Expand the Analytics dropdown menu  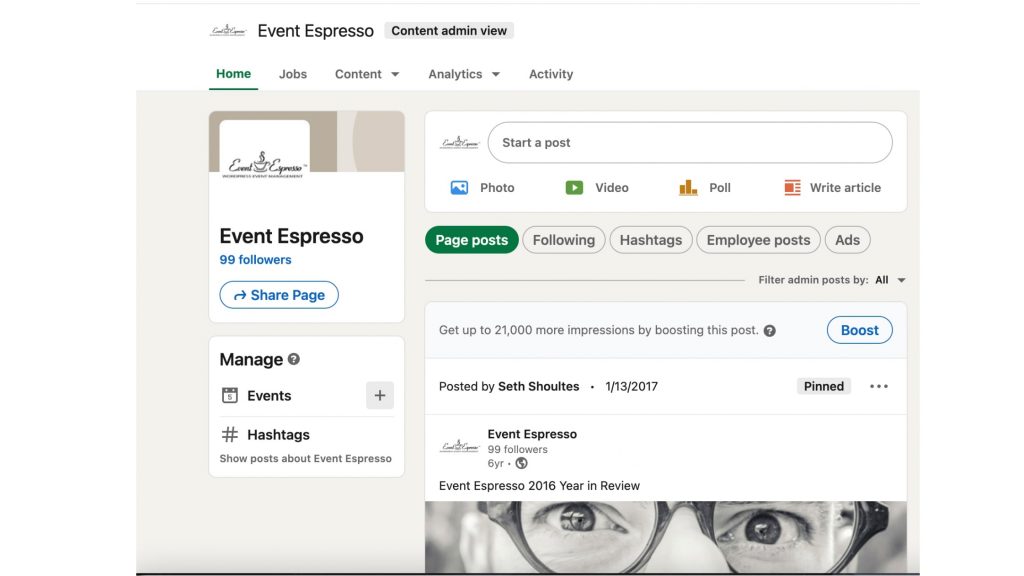pyautogui.click(x=464, y=74)
